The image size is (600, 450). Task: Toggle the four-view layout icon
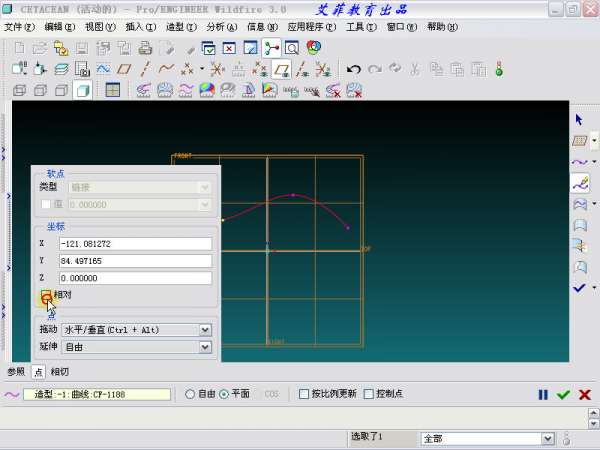pos(112,90)
